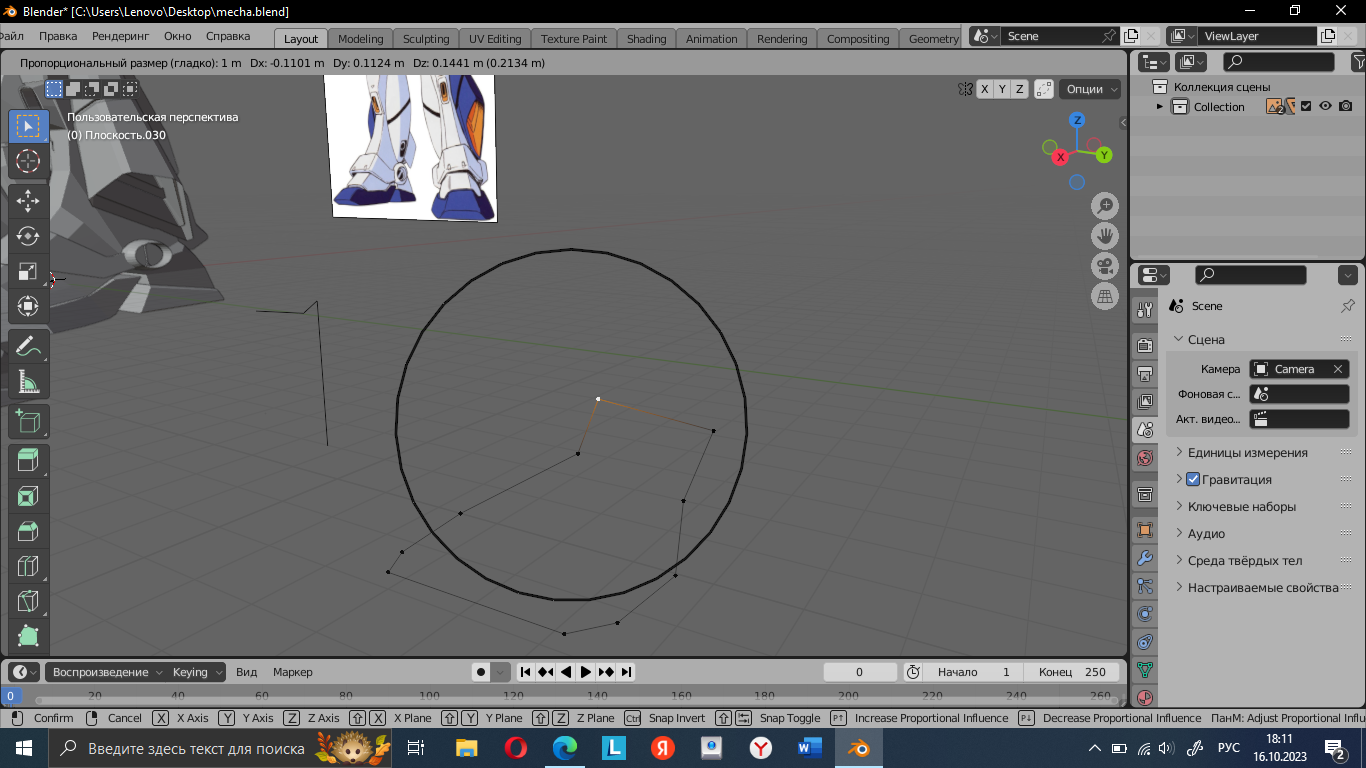This screenshot has height=768, width=1366.
Task: Click the Конец end frame field
Action: (x=1073, y=672)
